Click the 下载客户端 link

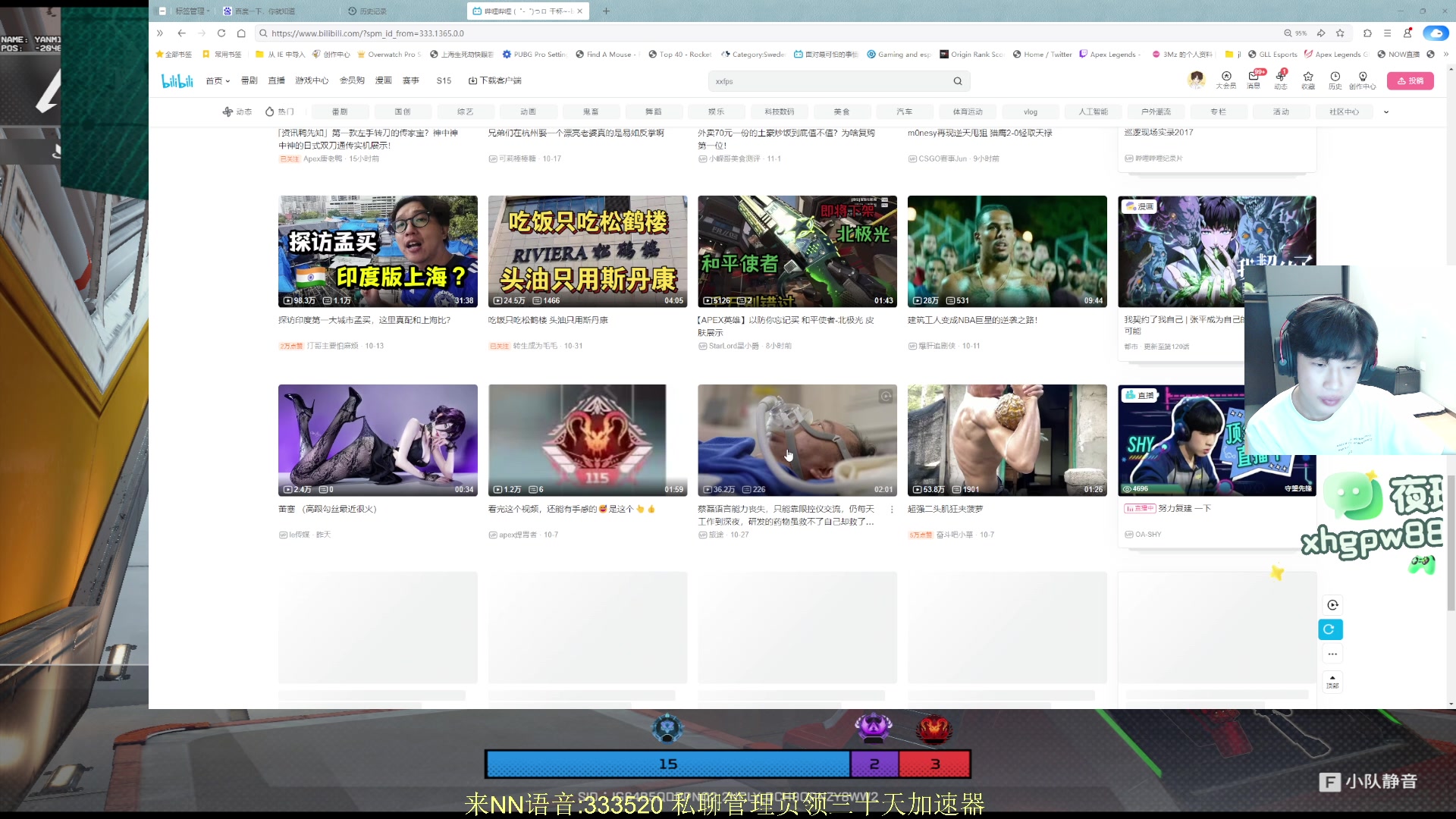click(495, 80)
